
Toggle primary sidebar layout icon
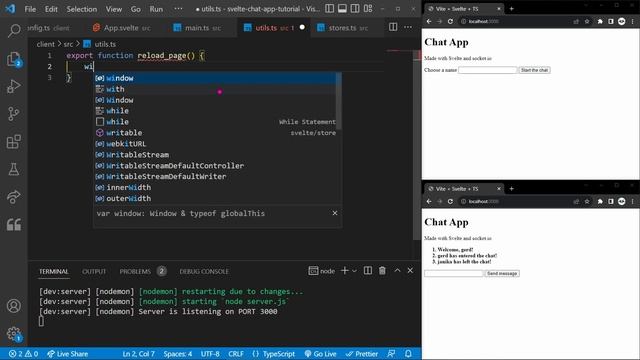[x=329, y=9]
